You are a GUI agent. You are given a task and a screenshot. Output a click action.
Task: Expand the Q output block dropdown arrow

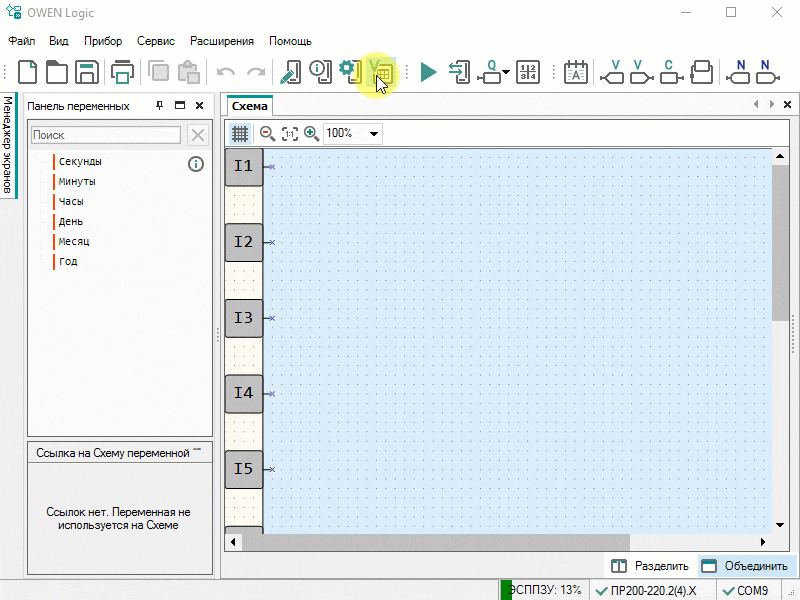point(506,73)
